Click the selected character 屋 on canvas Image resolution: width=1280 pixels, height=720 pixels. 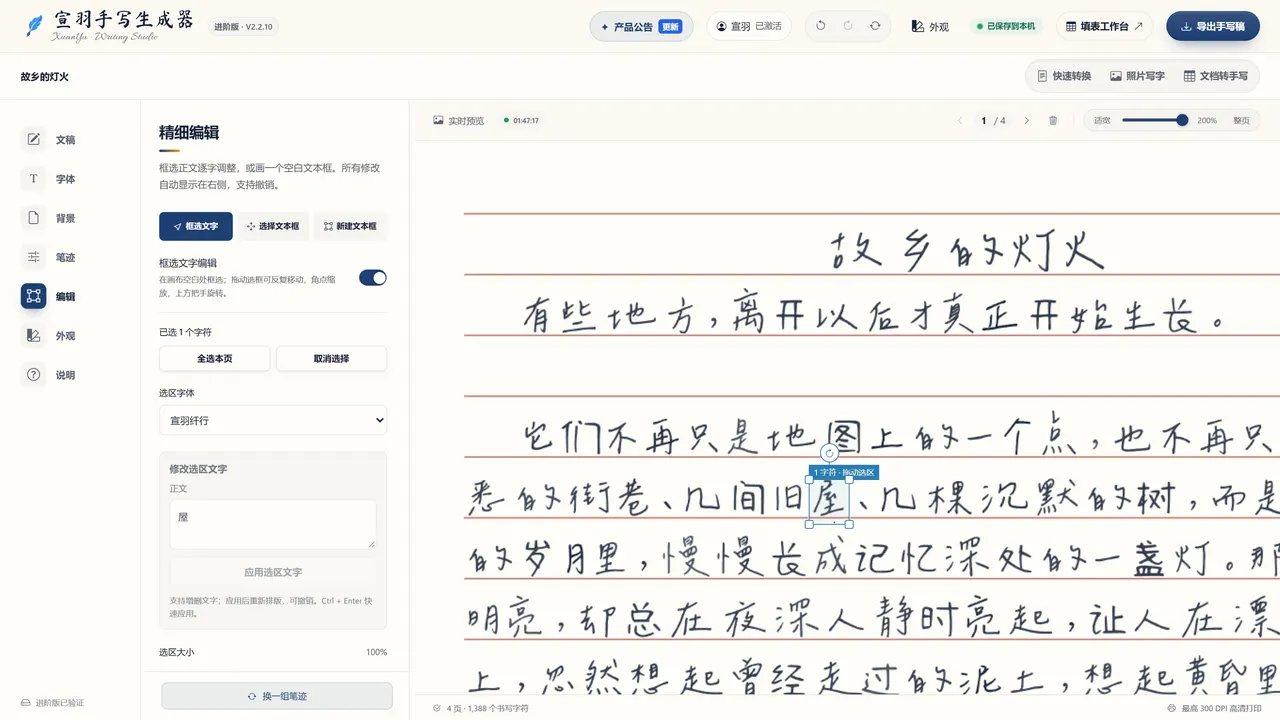pos(829,501)
